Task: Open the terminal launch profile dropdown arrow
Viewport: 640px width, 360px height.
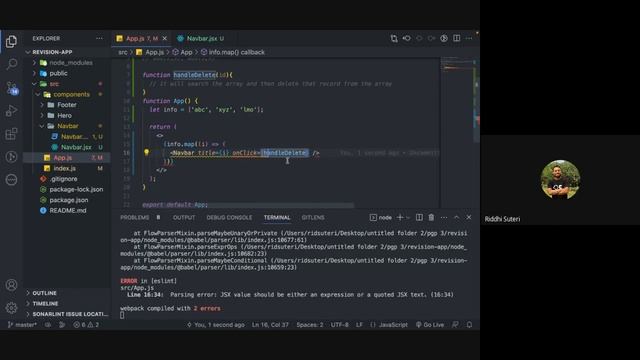Action: click(408, 218)
